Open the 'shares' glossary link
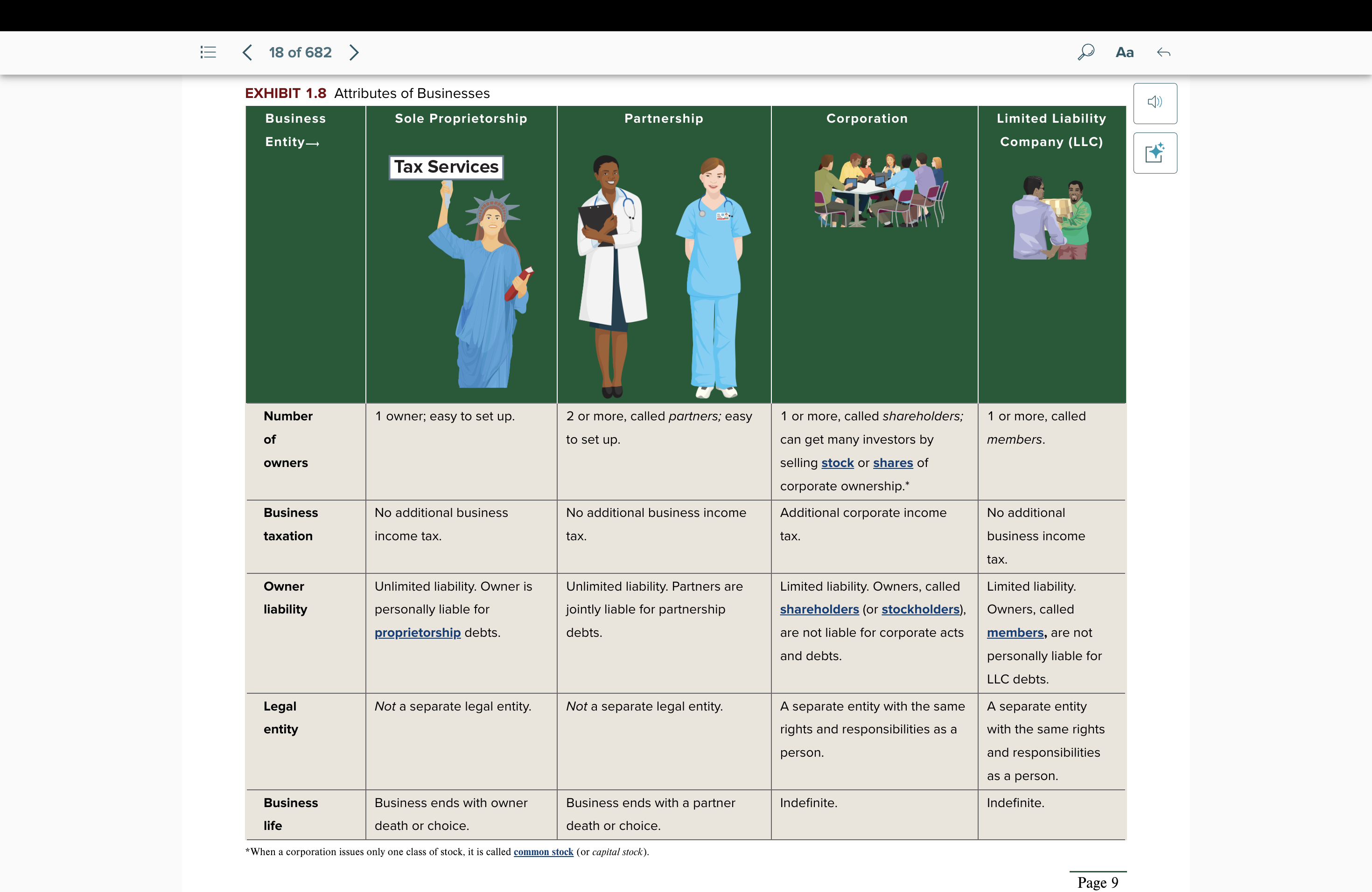 pos(892,463)
